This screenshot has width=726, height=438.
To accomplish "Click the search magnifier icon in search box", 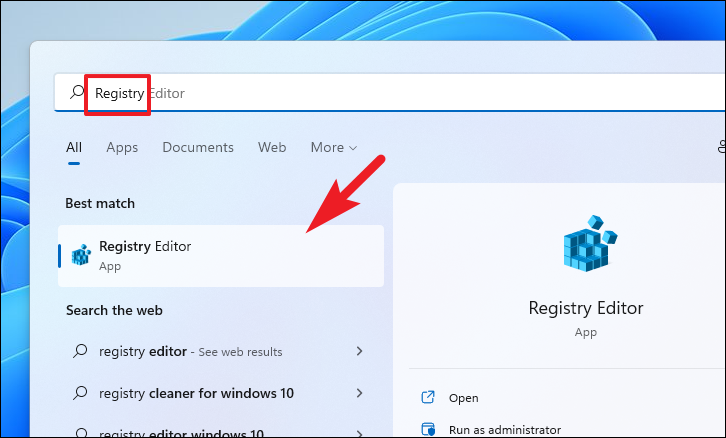I will [77, 92].
